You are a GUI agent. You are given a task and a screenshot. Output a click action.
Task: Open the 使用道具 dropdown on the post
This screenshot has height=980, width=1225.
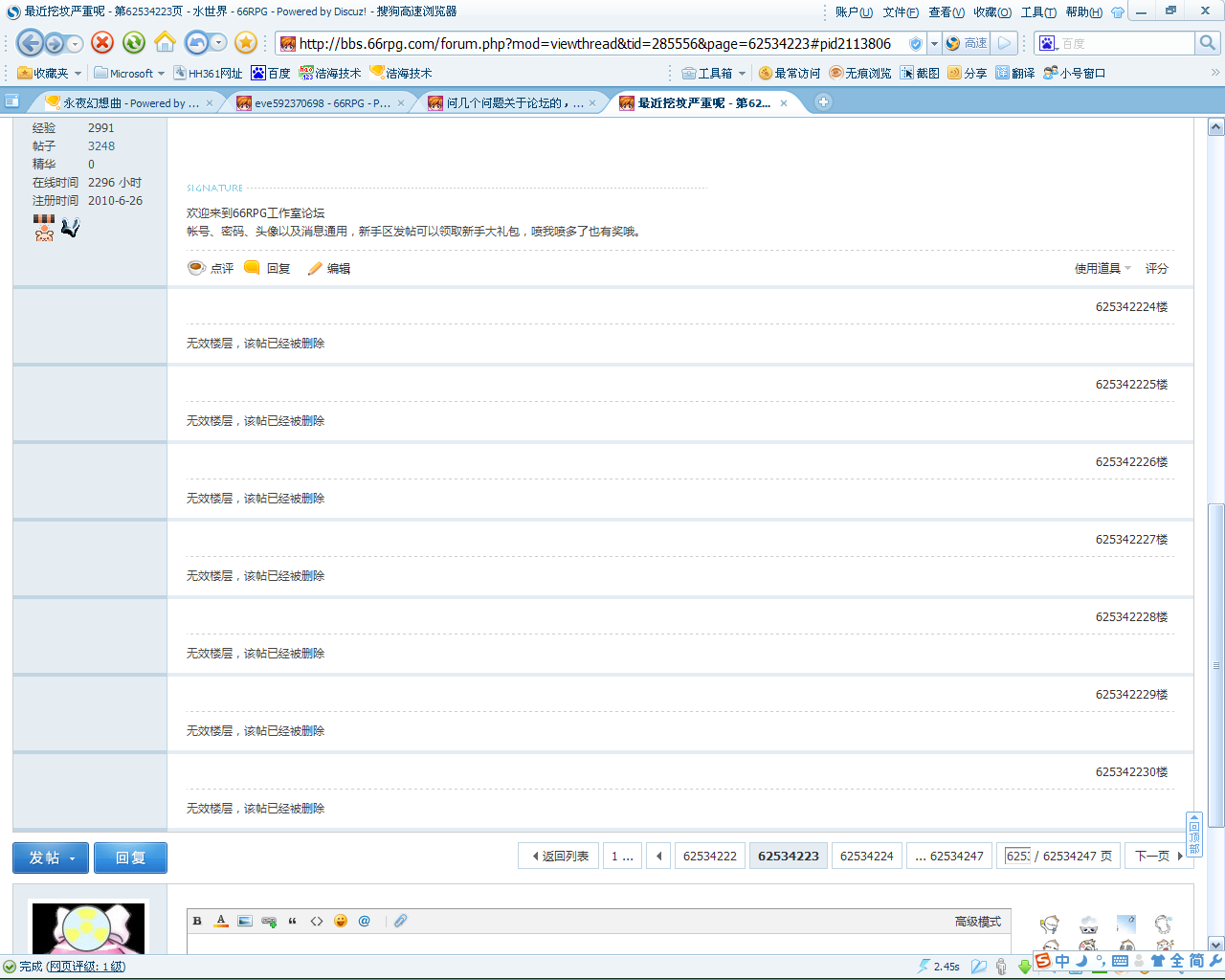pyautogui.click(x=1102, y=269)
